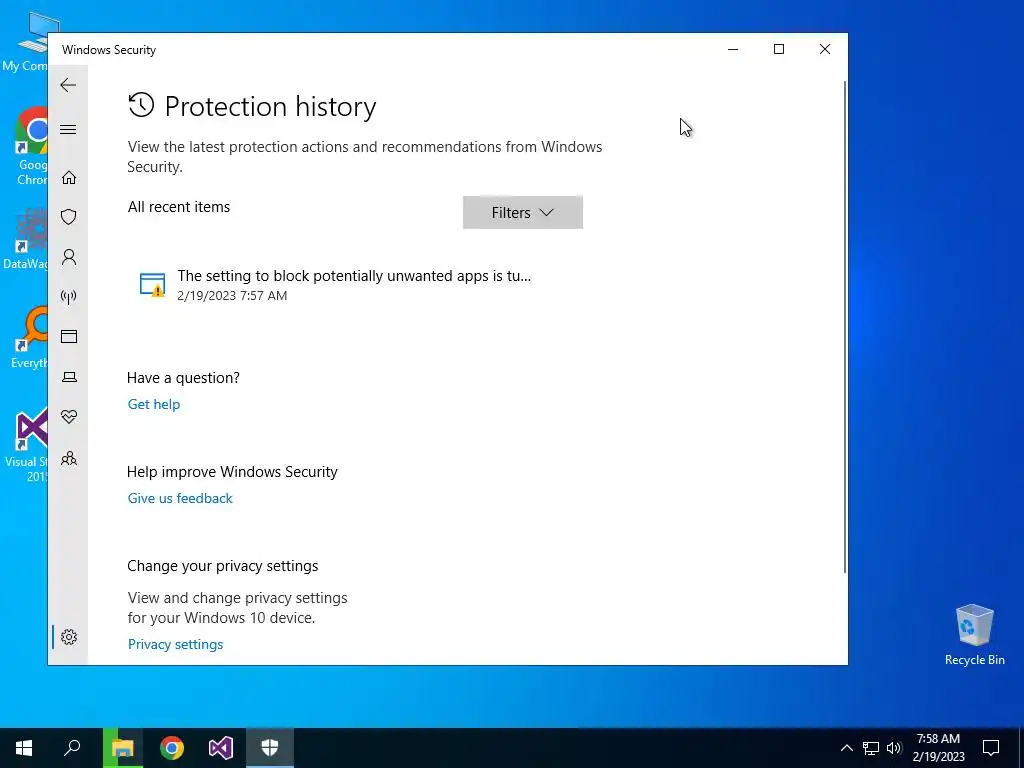Open Visual Studio from the taskbar

pyautogui.click(x=221, y=748)
